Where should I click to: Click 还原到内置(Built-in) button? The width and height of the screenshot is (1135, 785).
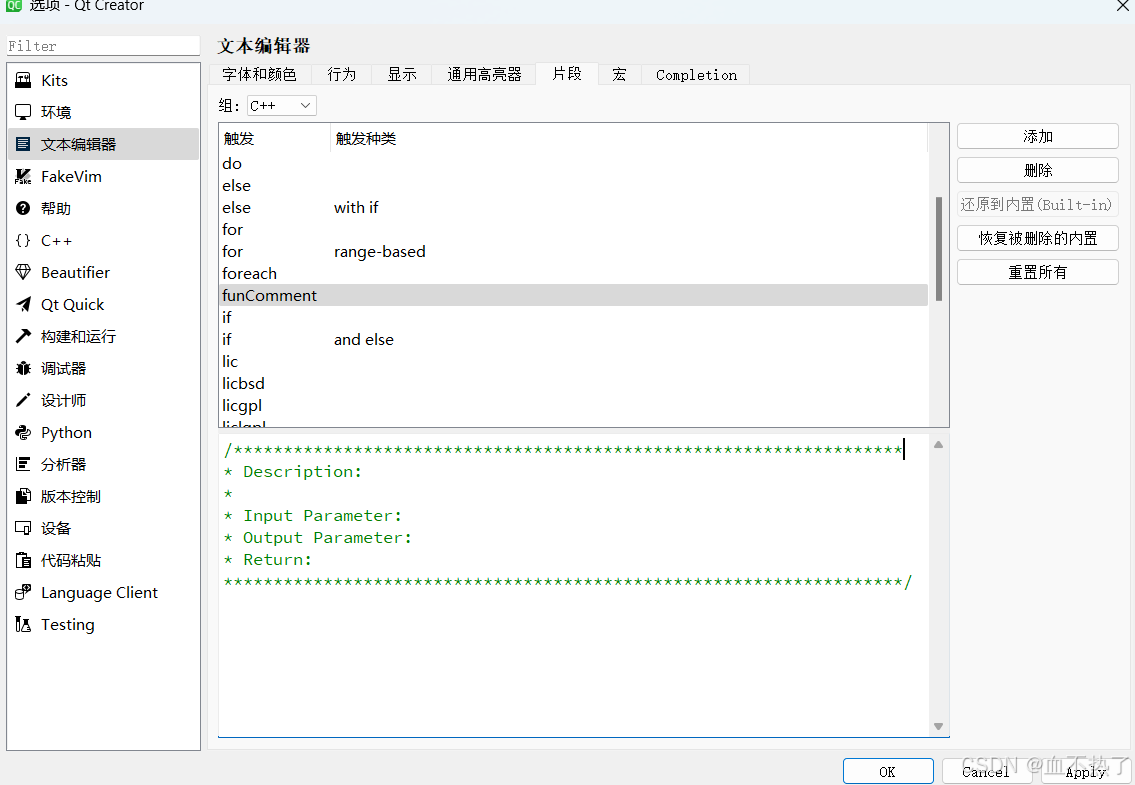[x=1037, y=204]
